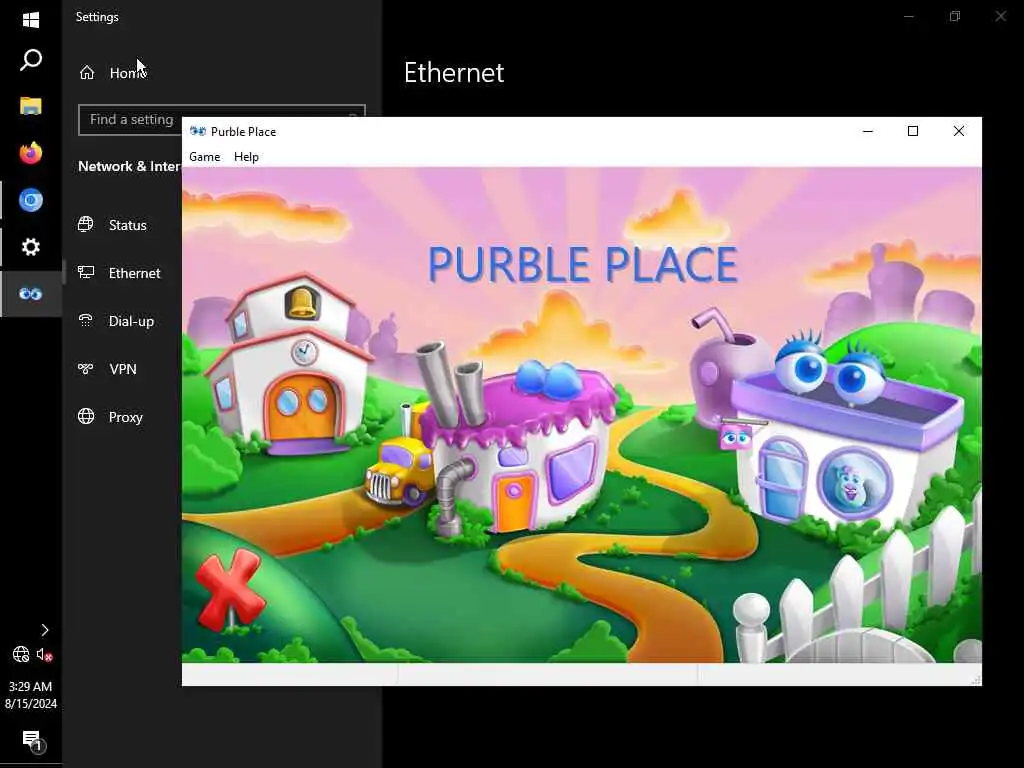Image resolution: width=1024 pixels, height=768 pixels.
Task: Click the Status globe icon in Settings
Action: pos(86,225)
